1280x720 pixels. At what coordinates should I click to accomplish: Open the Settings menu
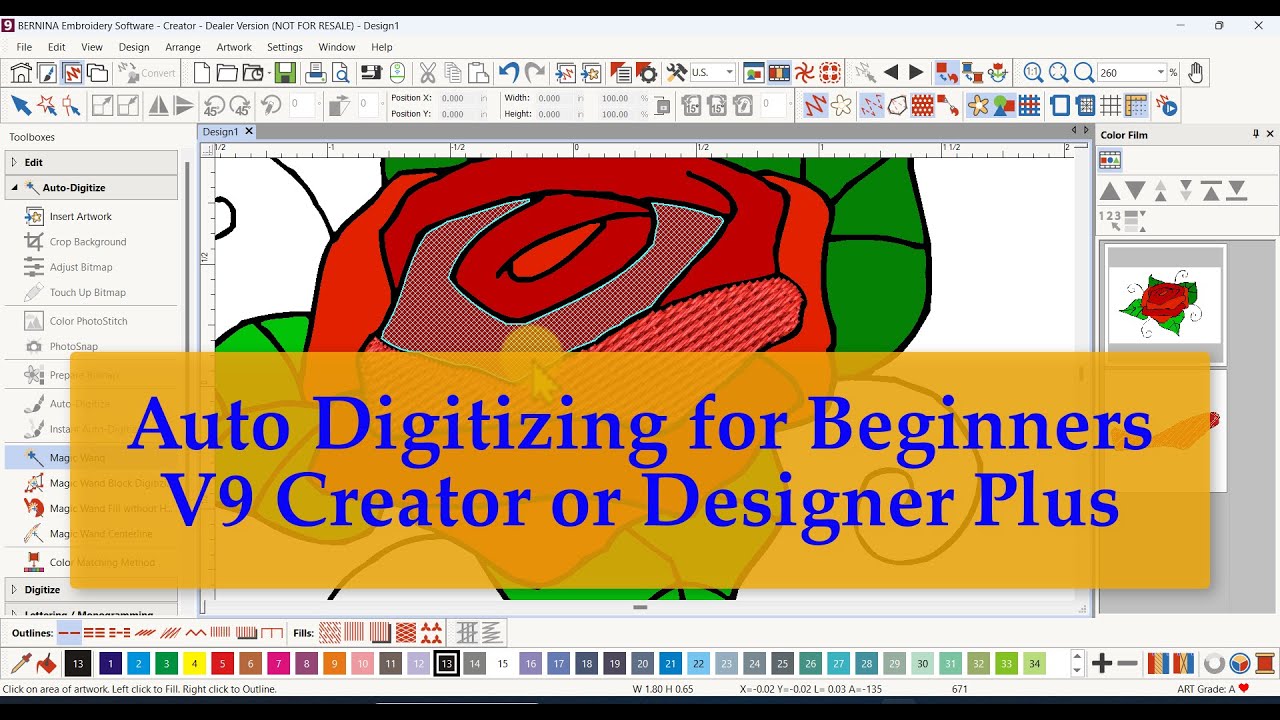(285, 47)
